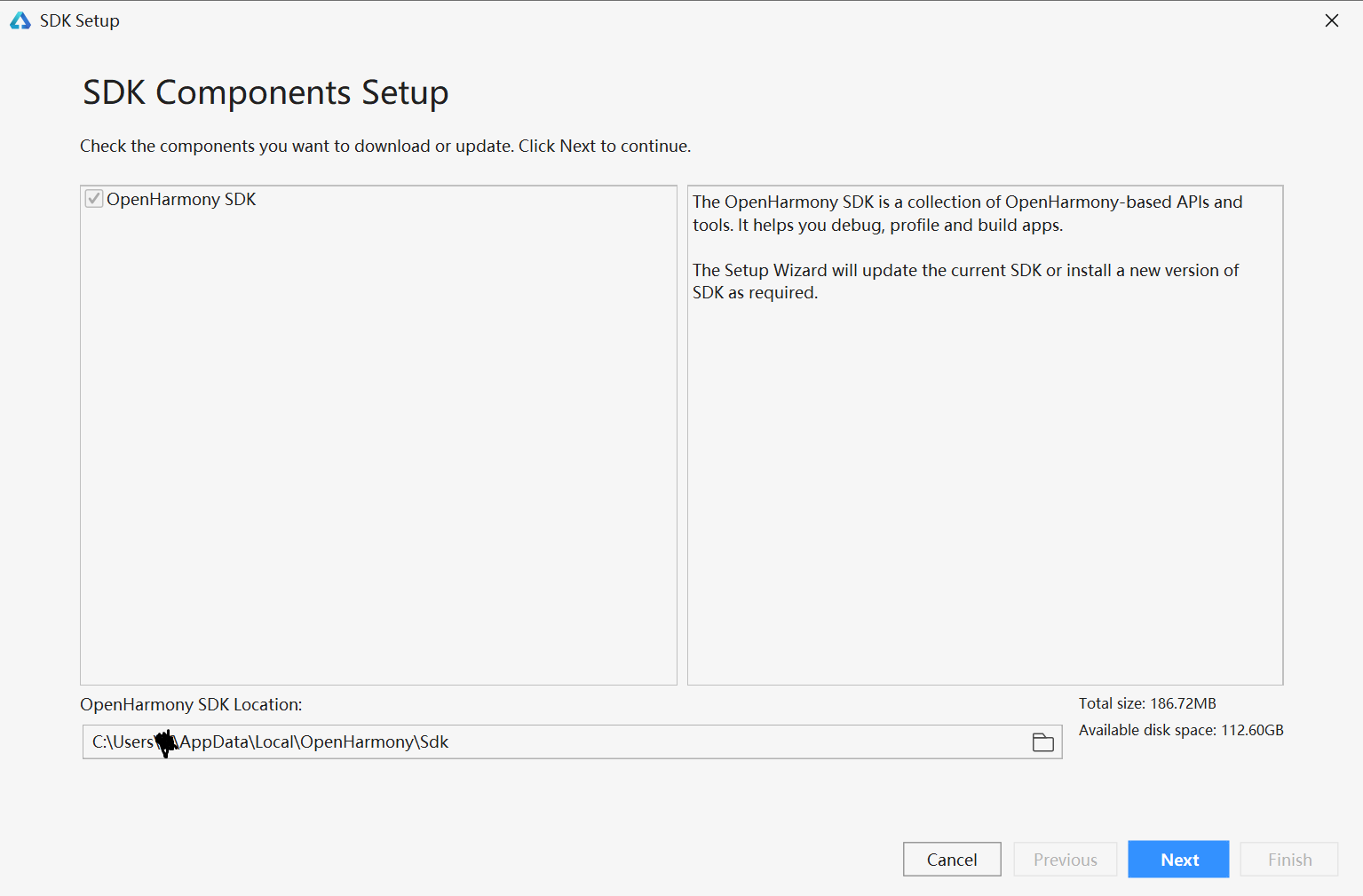This screenshot has height=896, width=1363.
Task: Click the OpenHarmony SDK Location label
Action: click(191, 704)
